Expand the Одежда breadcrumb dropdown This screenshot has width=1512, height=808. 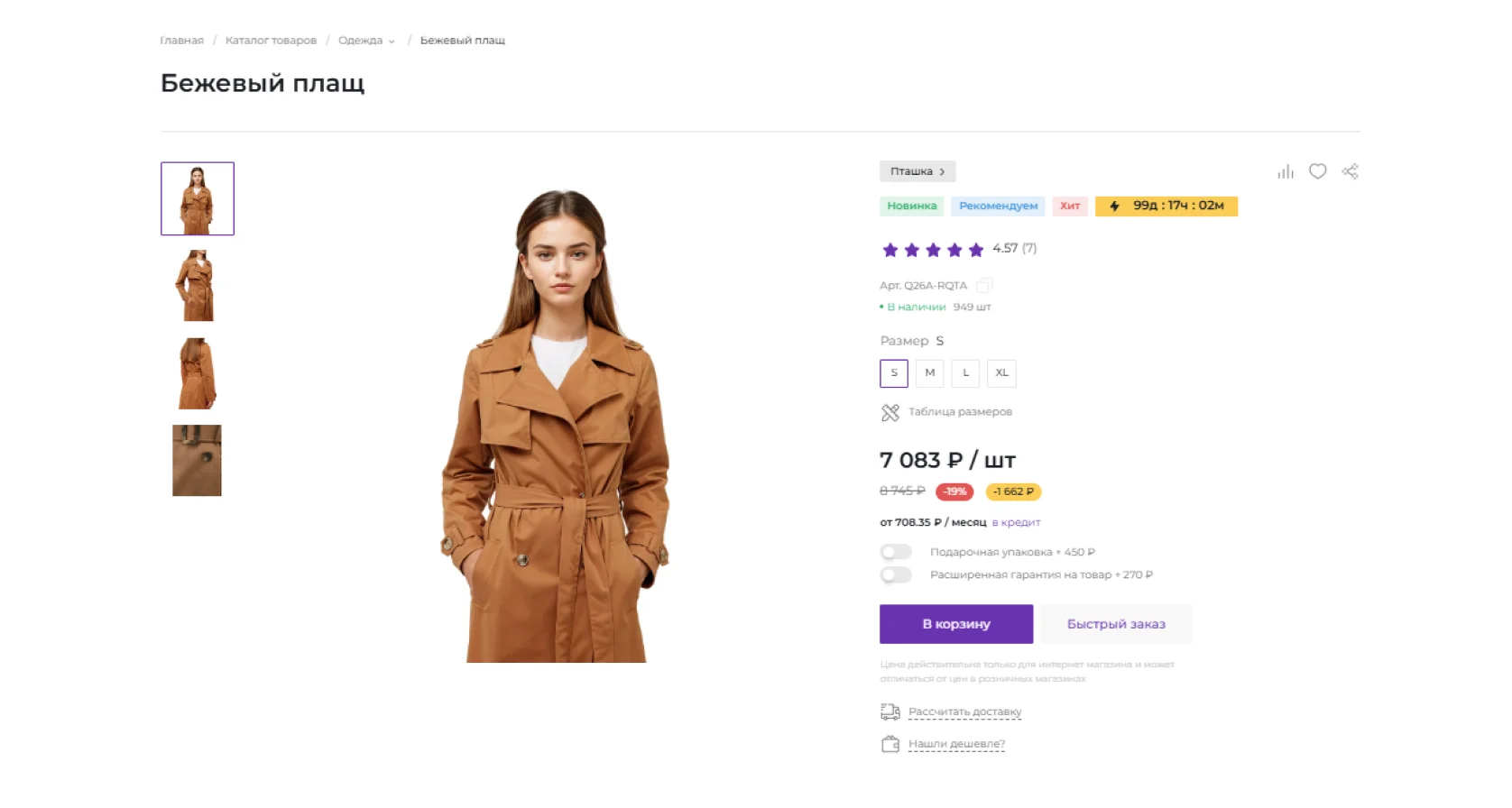[x=392, y=41]
